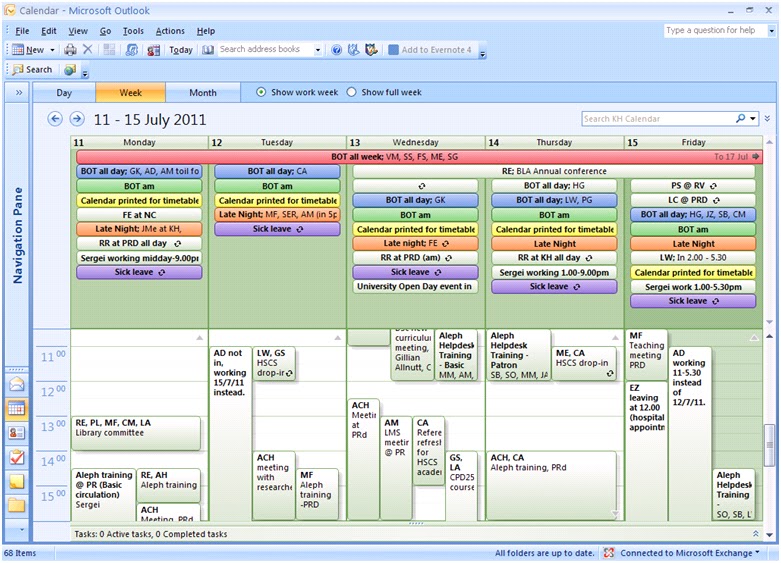Go to previous week arrow
The width and height of the screenshot is (781, 563).
55,119
